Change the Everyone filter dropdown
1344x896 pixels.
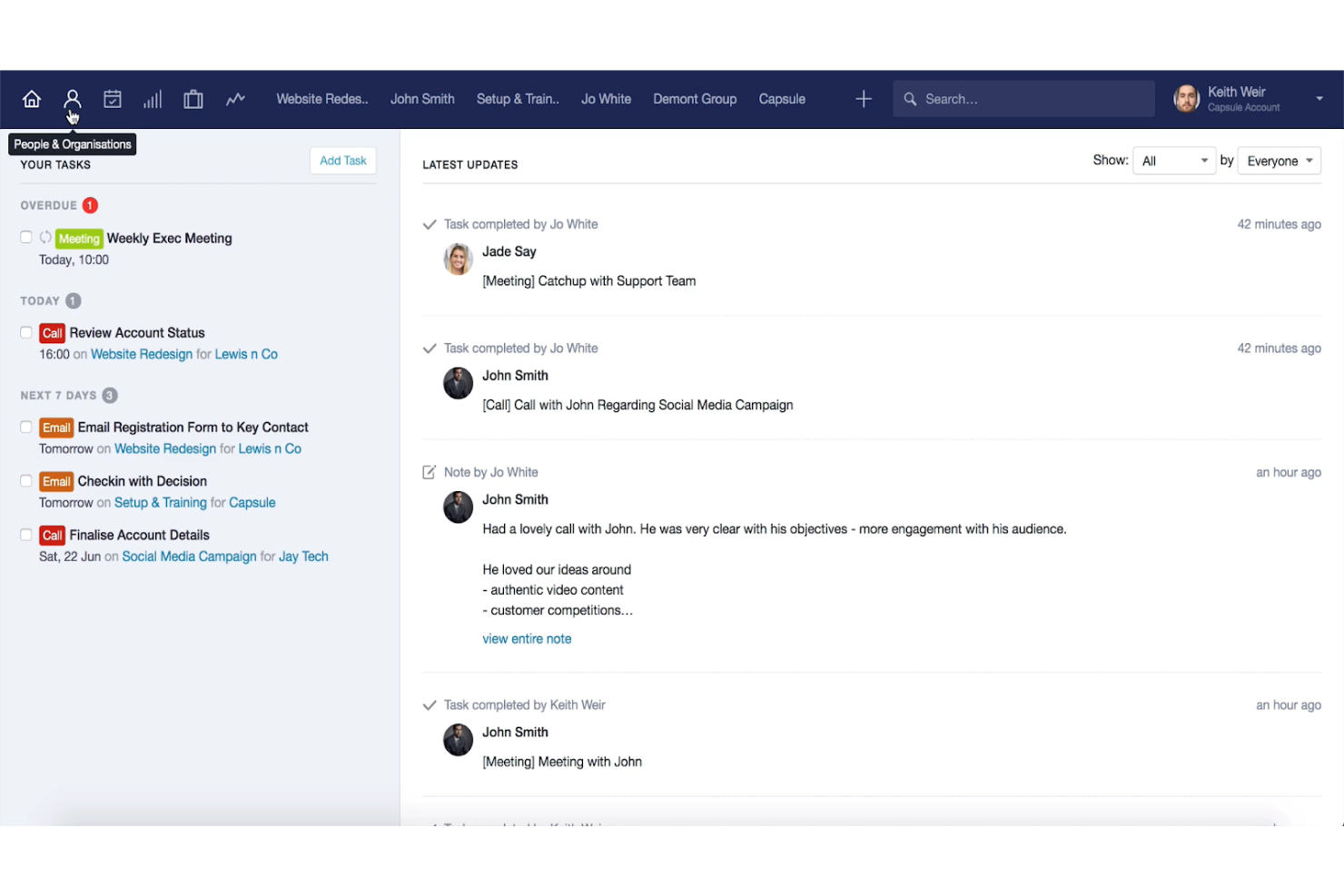[x=1279, y=160]
